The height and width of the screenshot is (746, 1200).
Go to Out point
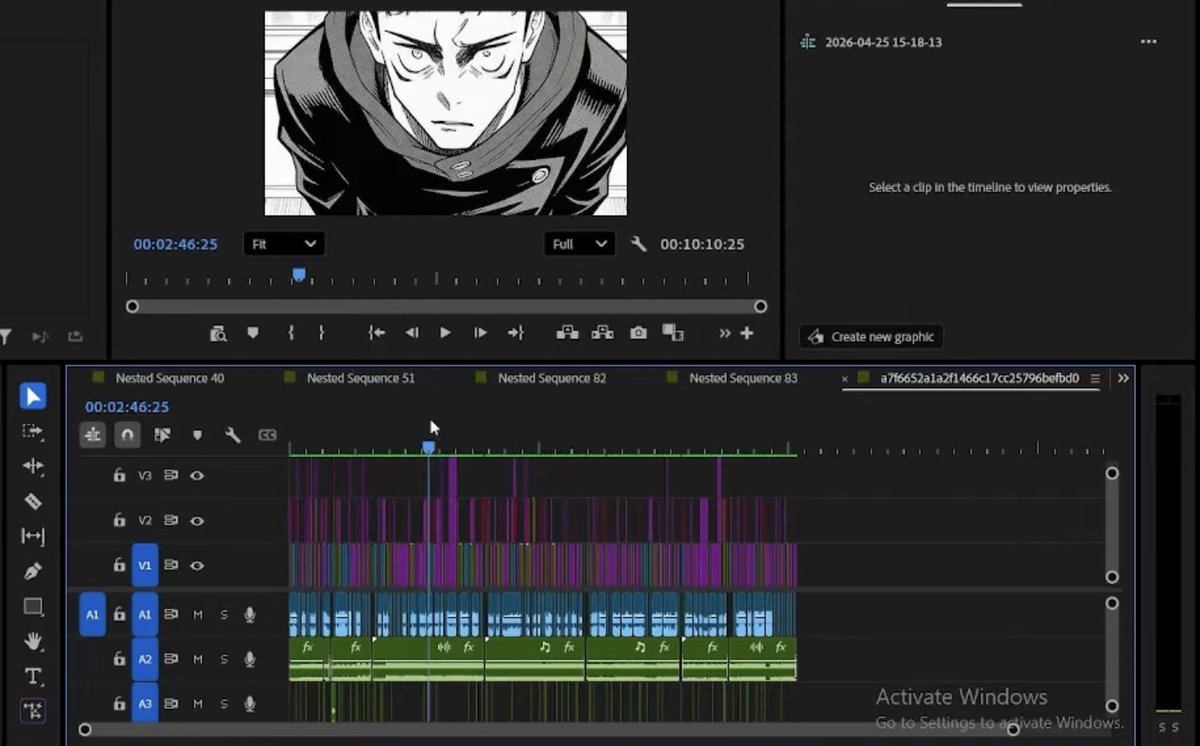click(x=515, y=333)
